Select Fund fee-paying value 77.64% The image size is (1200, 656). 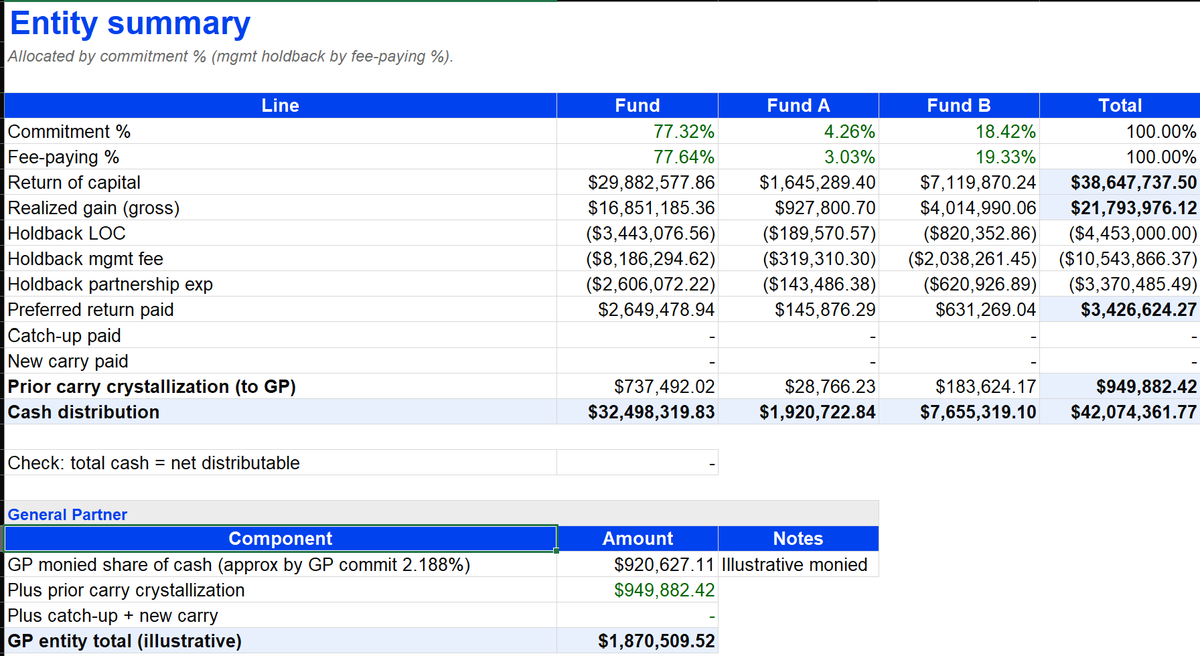point(637,157)
